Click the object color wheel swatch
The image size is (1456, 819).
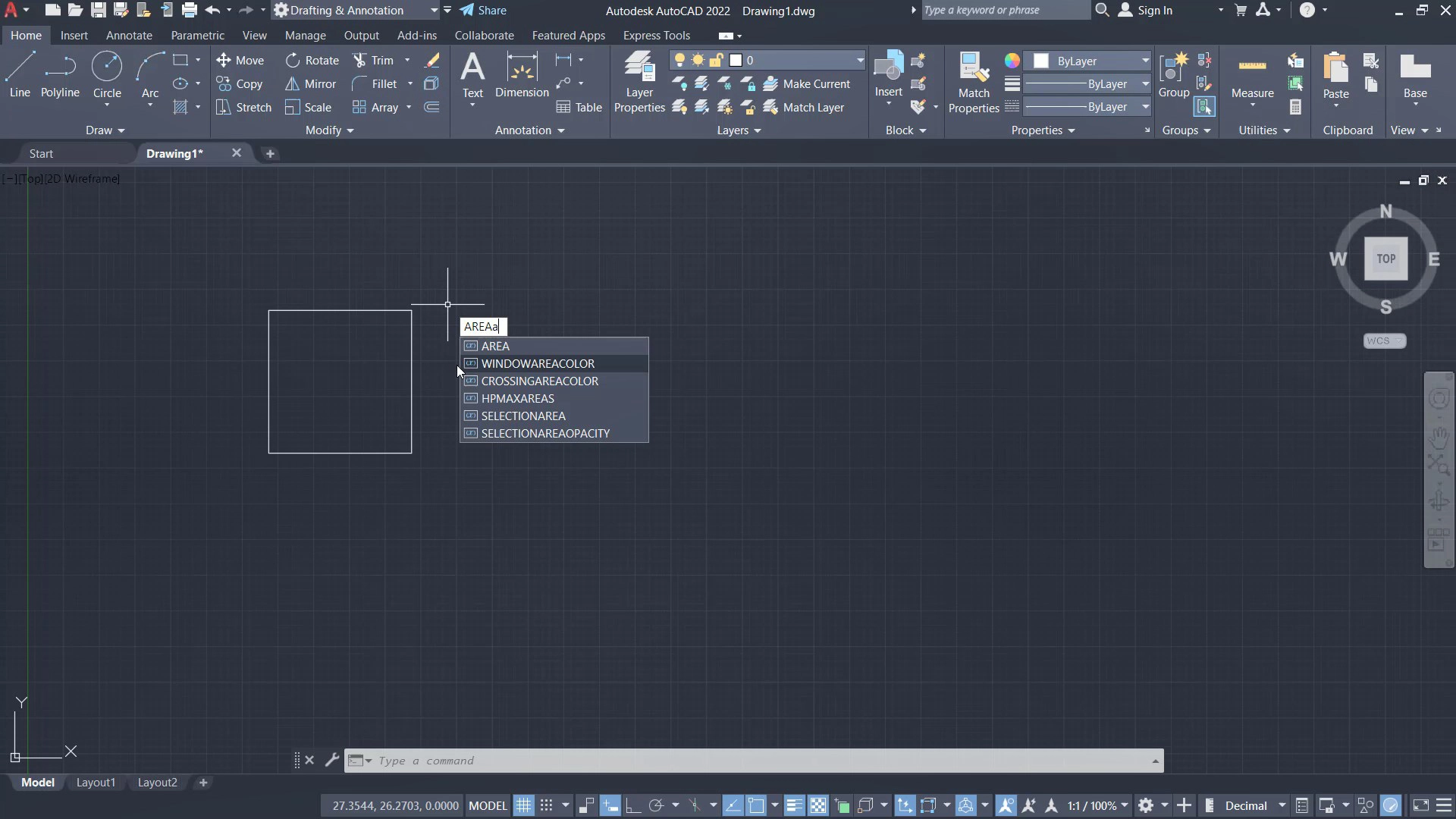(x=1012, y=61)
